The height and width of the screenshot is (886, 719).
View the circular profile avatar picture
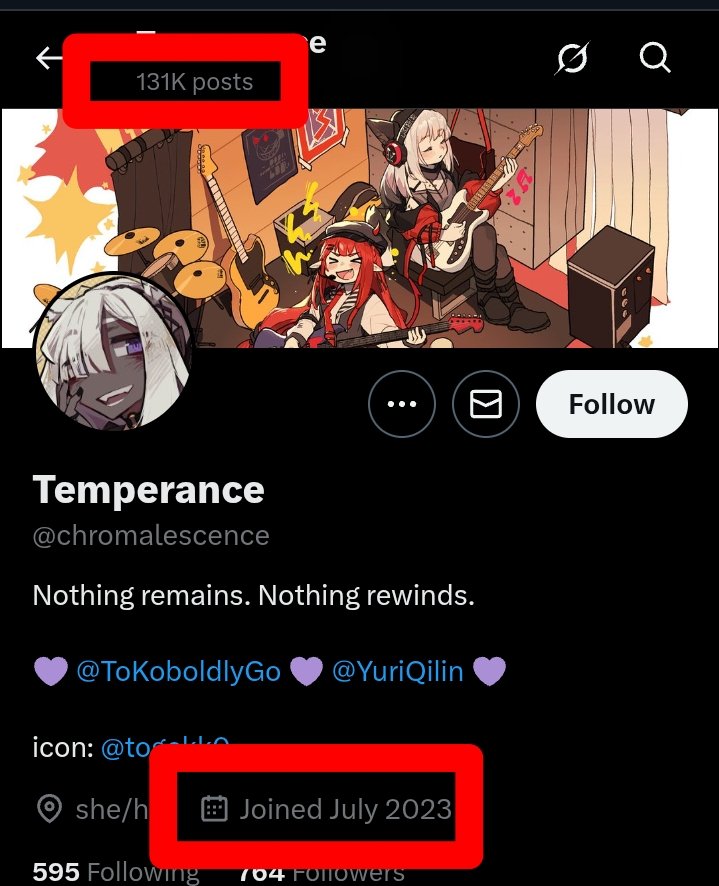[113, 351]
